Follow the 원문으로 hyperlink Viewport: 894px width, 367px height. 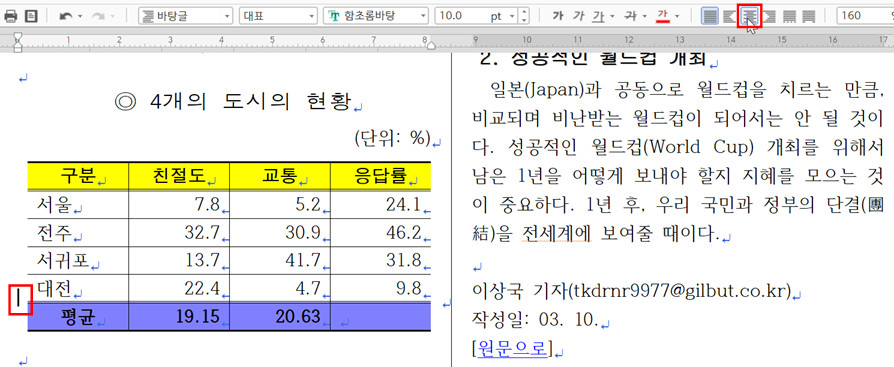point(513,347)
